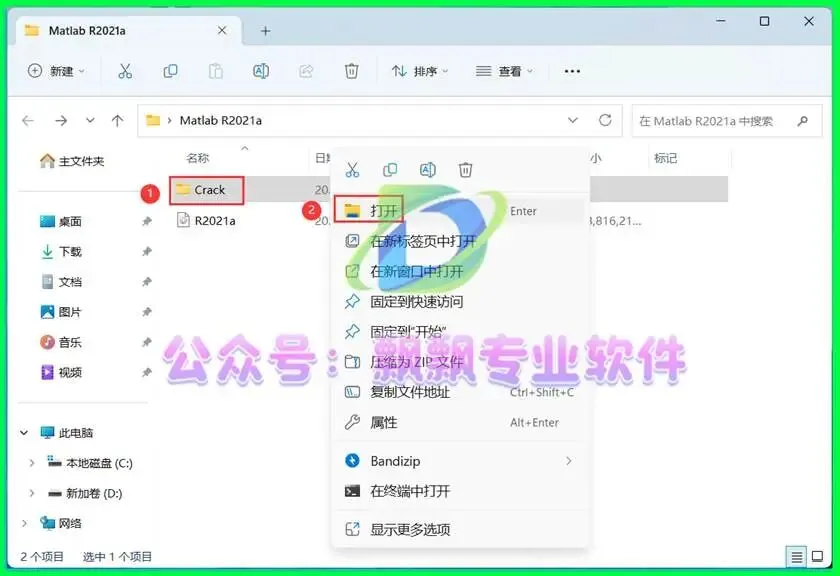
Task: Collapse the 此电脑 (This PC) tree node
Action: tap(24, 432)
